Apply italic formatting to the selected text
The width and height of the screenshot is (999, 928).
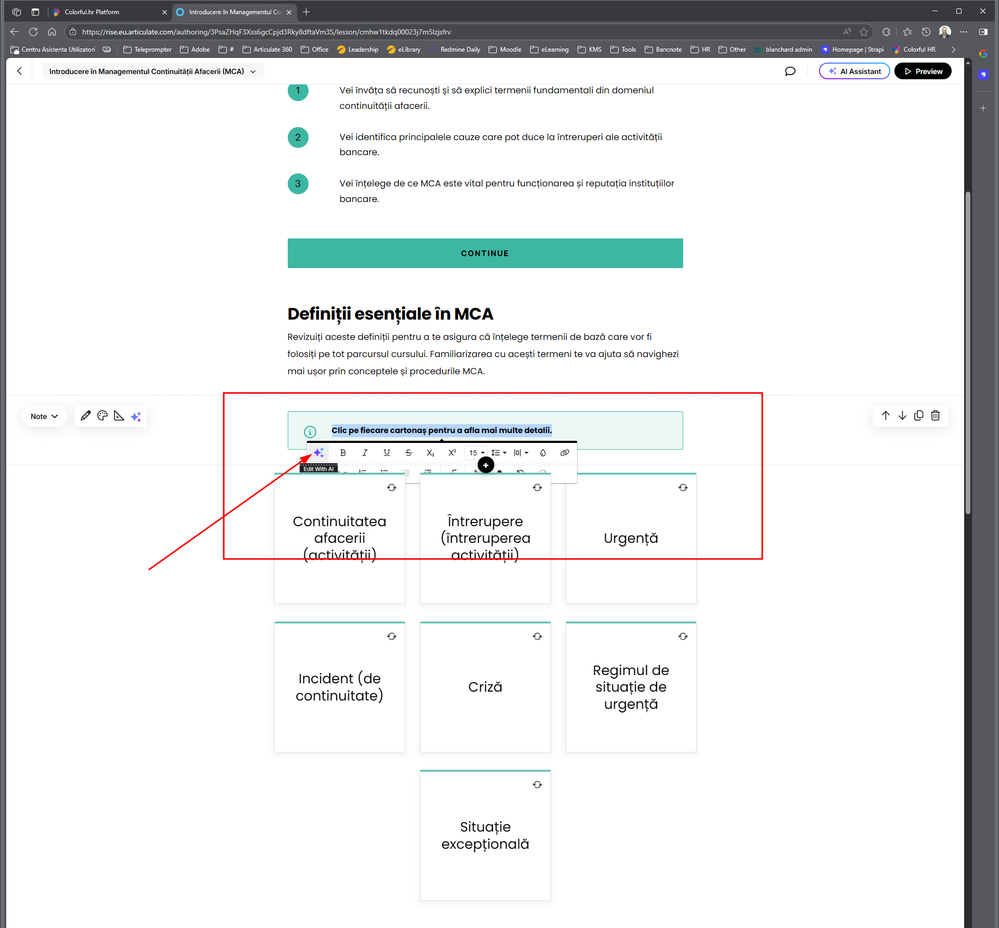point(364,453)
